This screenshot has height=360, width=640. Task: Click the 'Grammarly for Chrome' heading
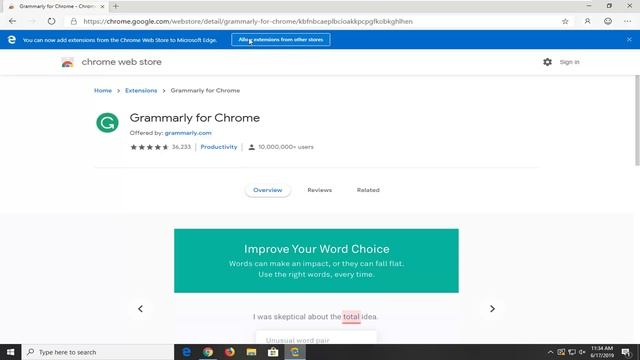click(195, 118)
